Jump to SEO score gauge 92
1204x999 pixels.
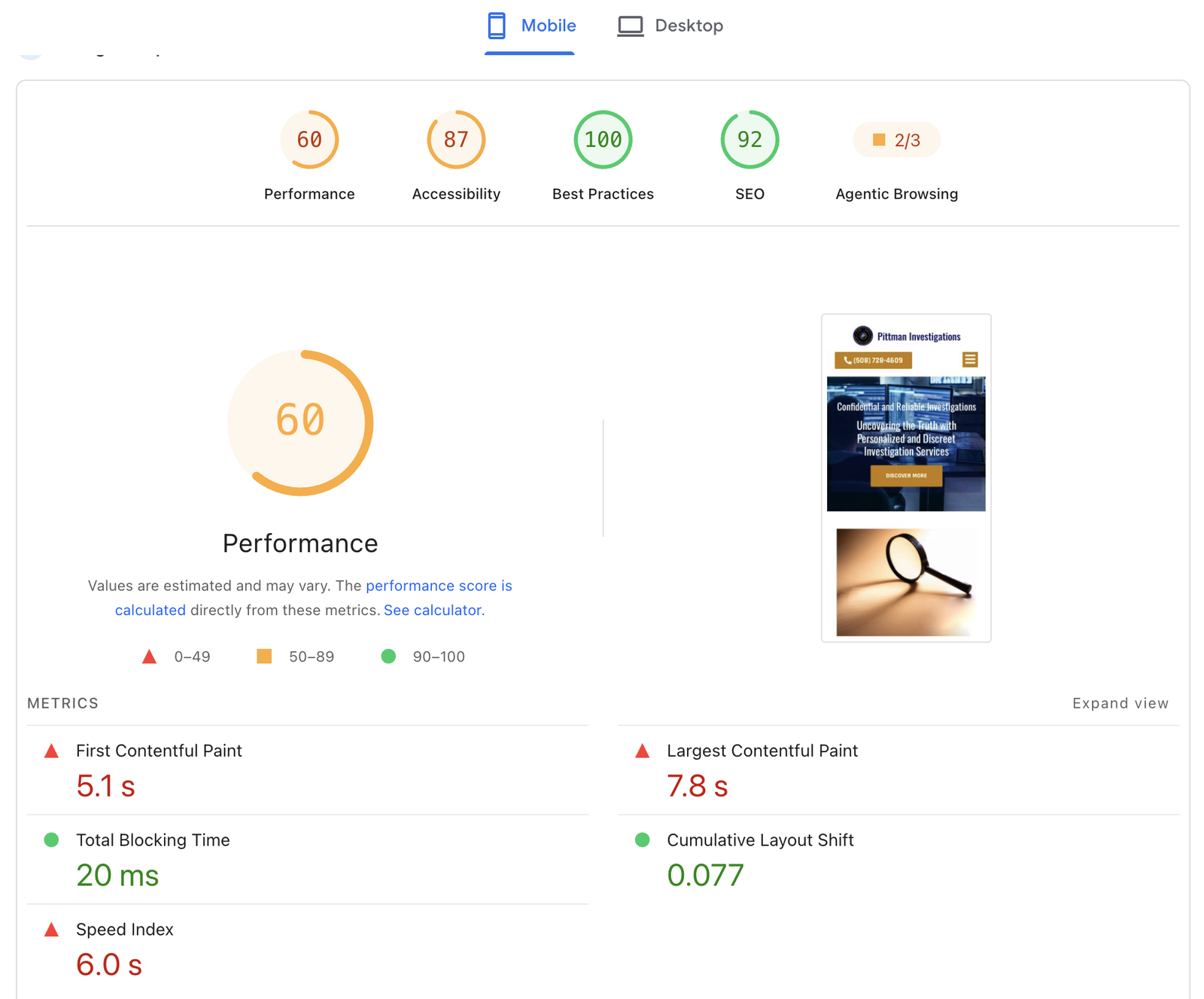pyautogui.click(x=749, y=140)
